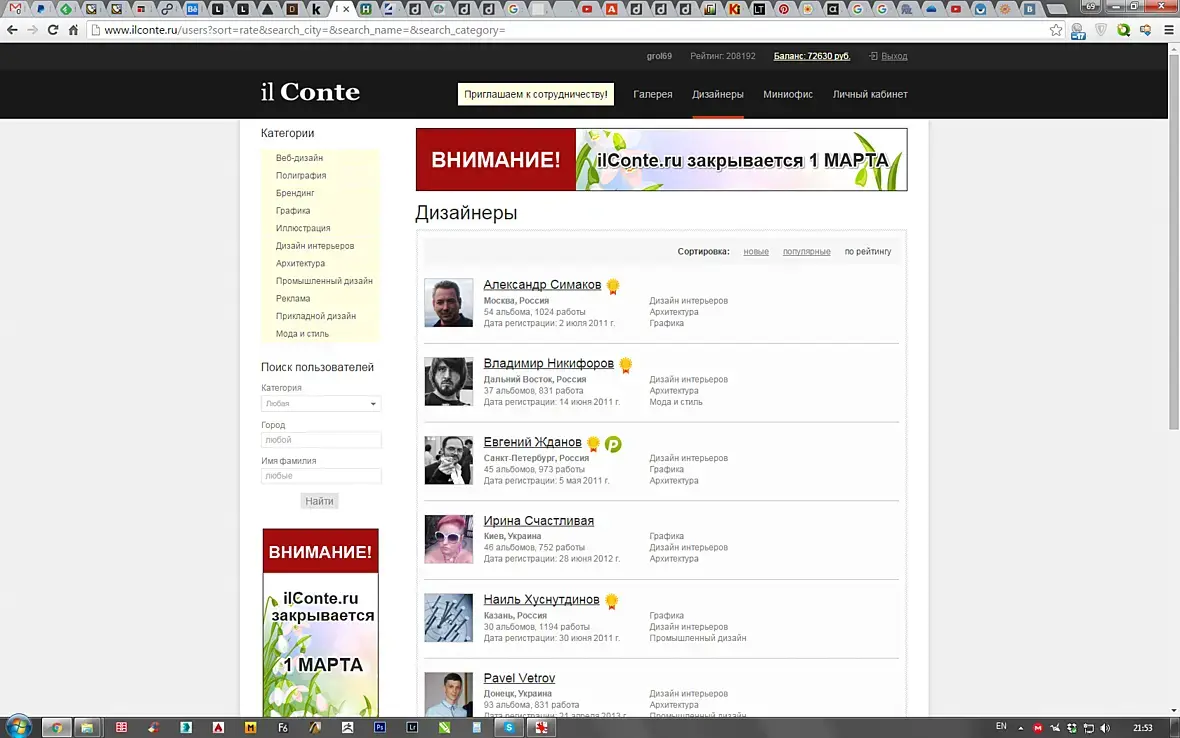Open the sidebar Промышленный дизайн category
1180x738 pixels.
[324, 281]
